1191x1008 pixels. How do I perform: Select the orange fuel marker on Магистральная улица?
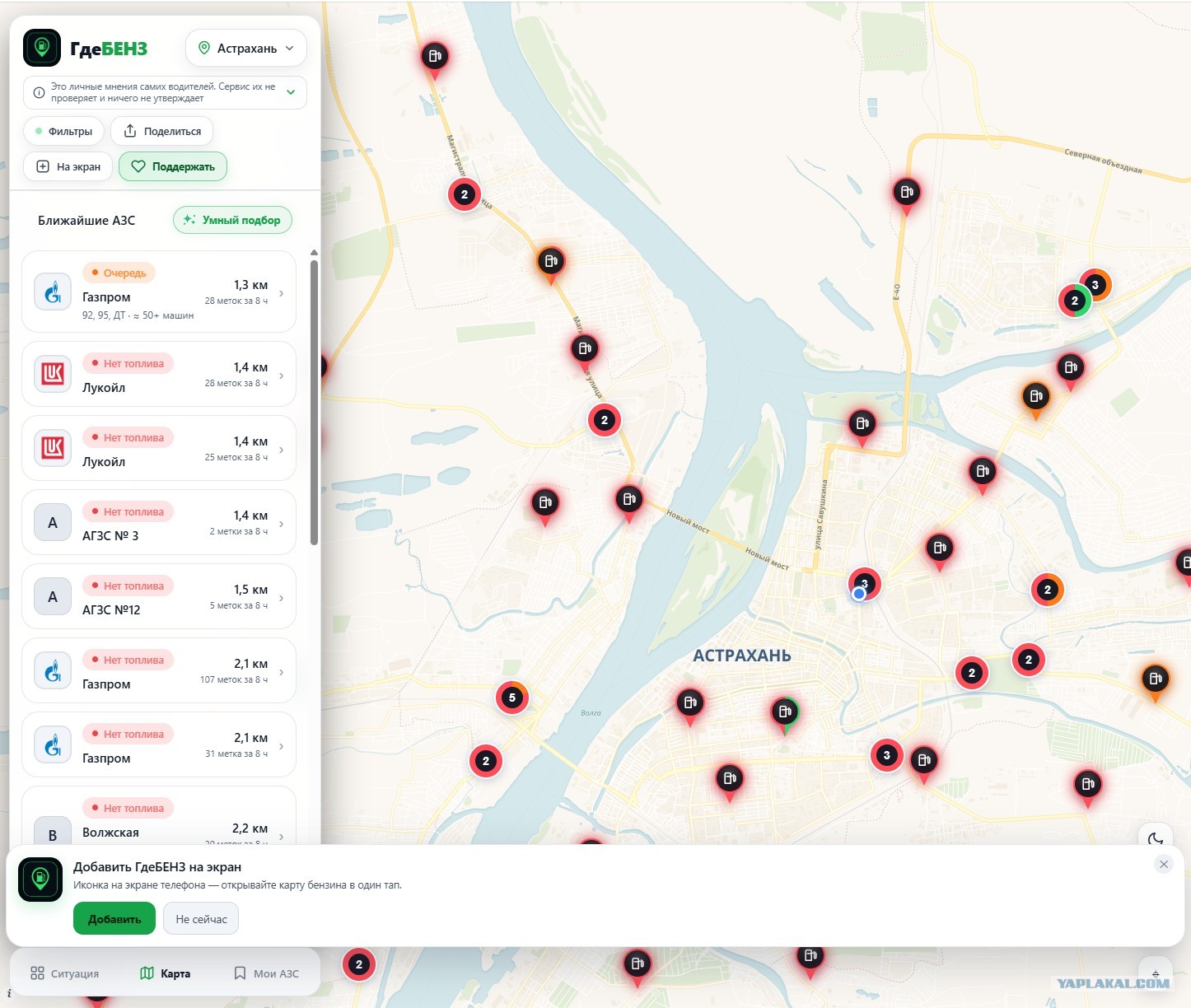pyautogui.click(x=551, y=264)
